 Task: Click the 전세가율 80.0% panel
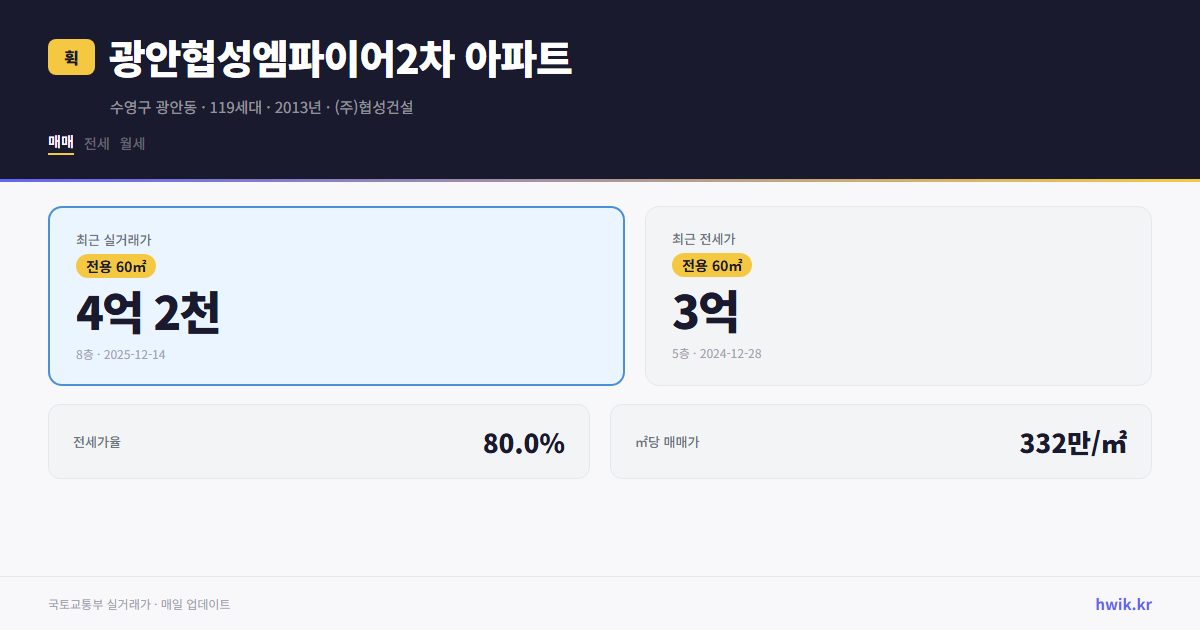319,441
